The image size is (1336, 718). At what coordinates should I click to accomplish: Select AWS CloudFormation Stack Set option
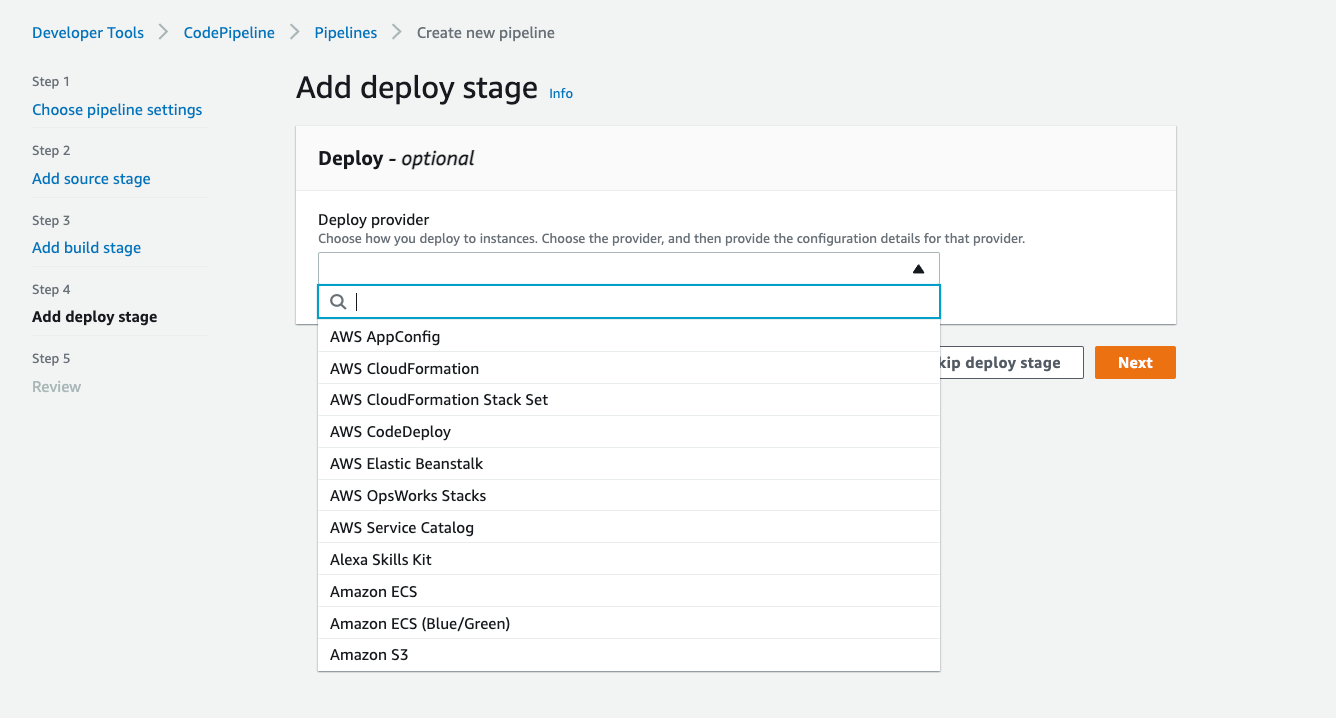click(x=629, y=400)
